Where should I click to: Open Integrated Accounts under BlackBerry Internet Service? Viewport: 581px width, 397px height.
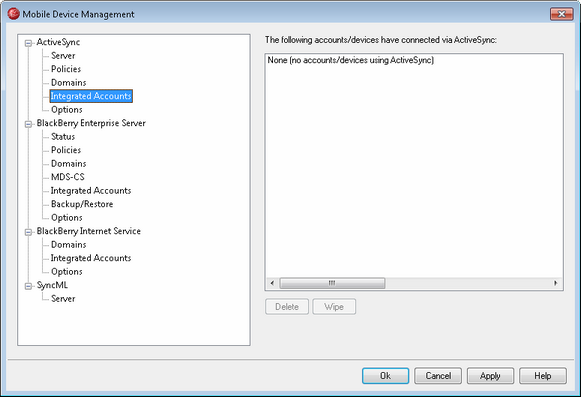coord(91,258)
